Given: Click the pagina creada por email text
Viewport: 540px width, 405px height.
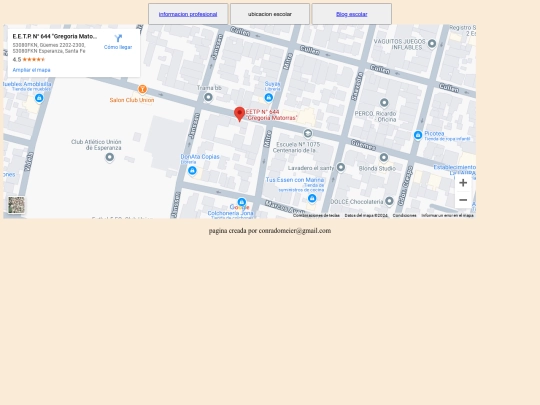Looking at the screenshot, I should [x=270, y=231].
